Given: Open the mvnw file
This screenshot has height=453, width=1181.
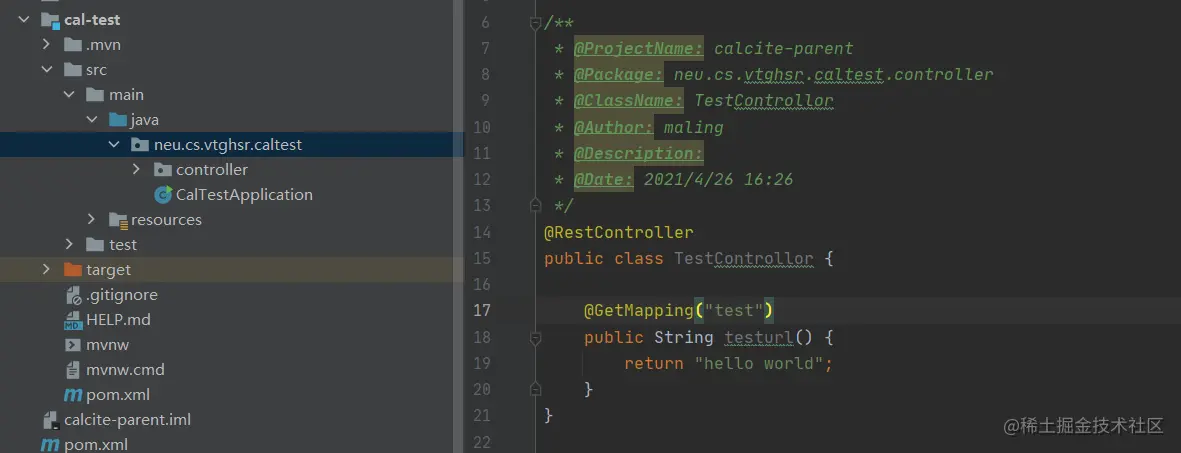Looking at the screenshot, I should pos(108,345).
